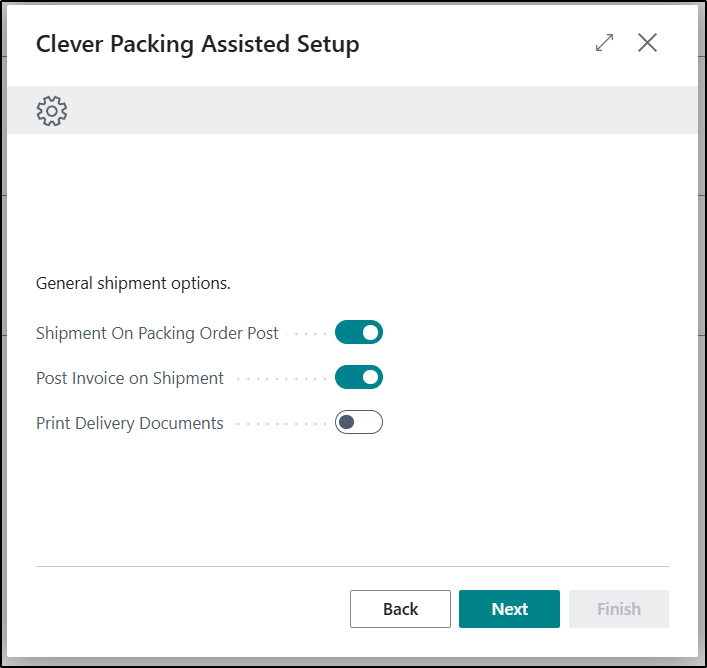The height and width of the screenshot is (668, 707).
Task: Click the Print Delivery Documents label
Action: (130, 423)
